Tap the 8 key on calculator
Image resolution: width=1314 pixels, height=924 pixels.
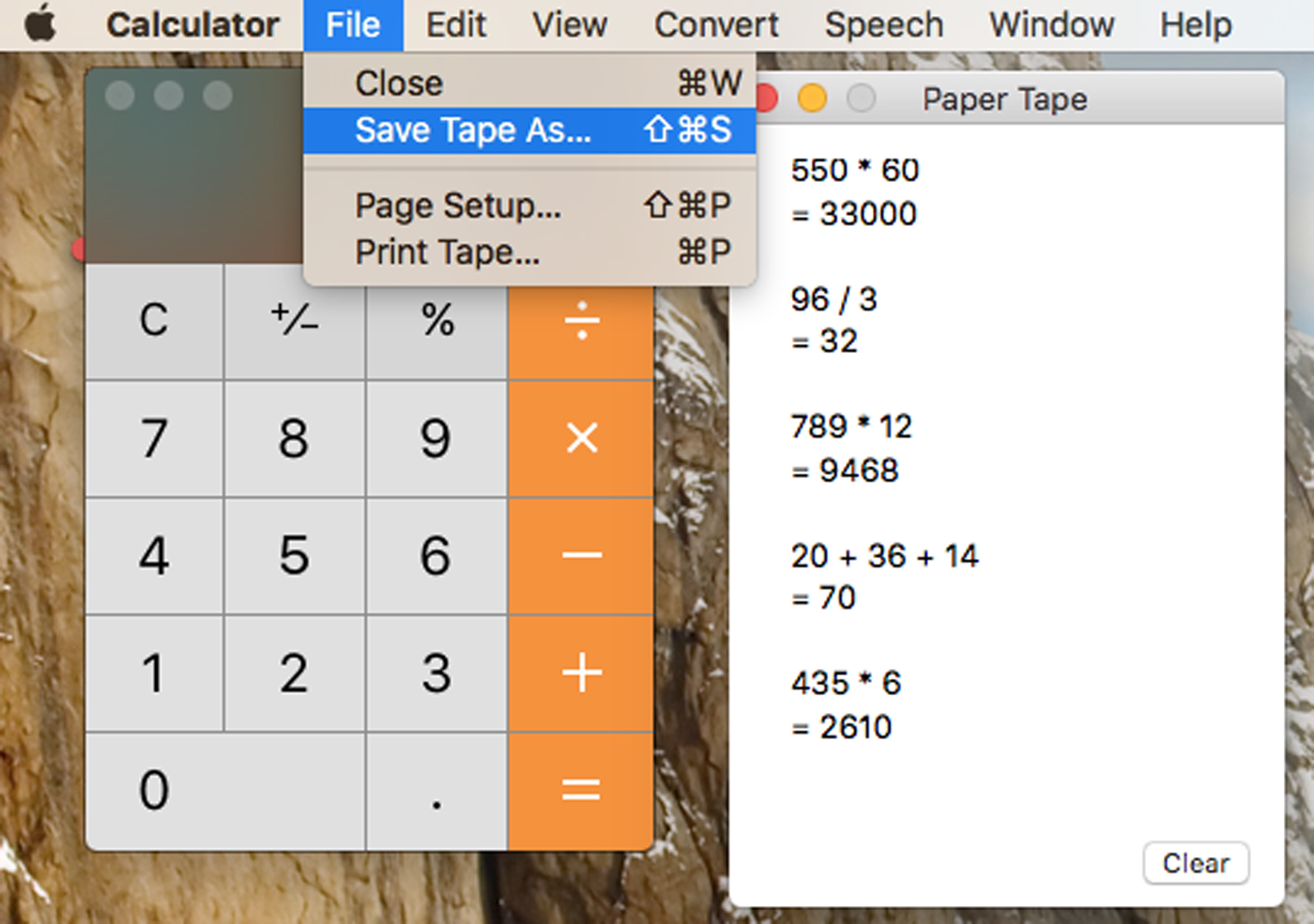pos(295,438)
